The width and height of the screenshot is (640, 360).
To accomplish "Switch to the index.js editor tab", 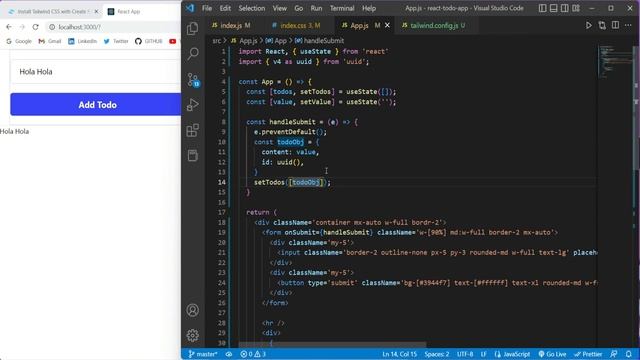I will [x=231, y=25].
